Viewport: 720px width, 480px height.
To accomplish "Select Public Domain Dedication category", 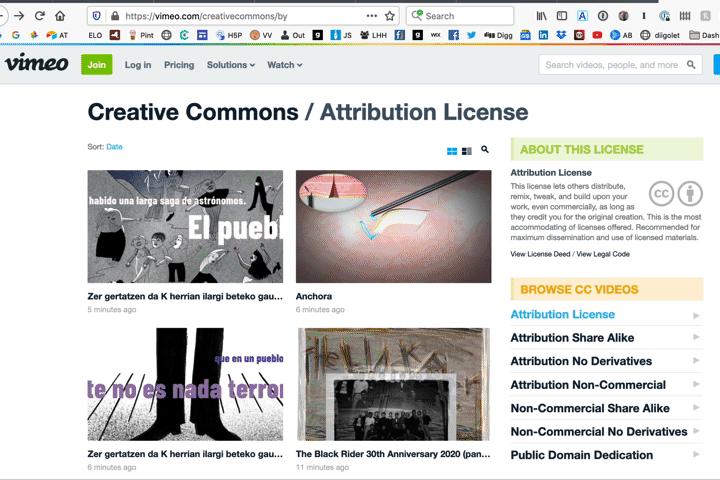I will coord(581,455).
